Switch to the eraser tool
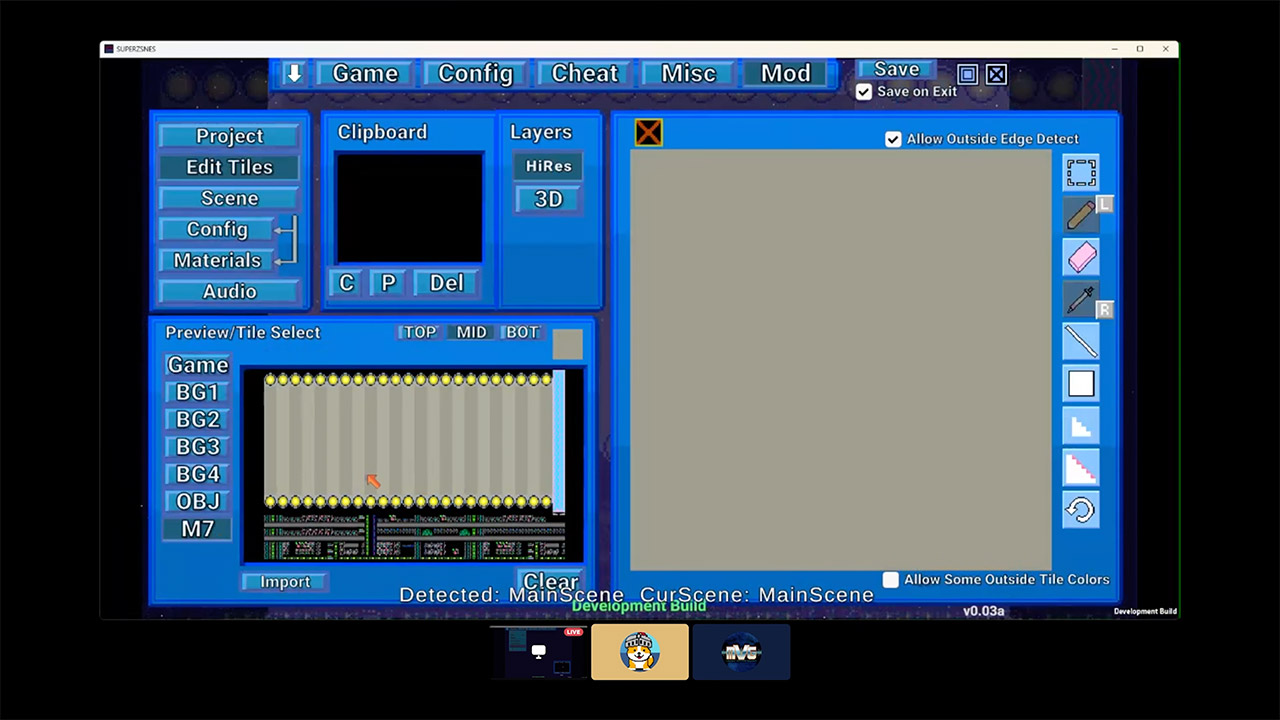This screenshot has height=720, width=1280. 1081,257
